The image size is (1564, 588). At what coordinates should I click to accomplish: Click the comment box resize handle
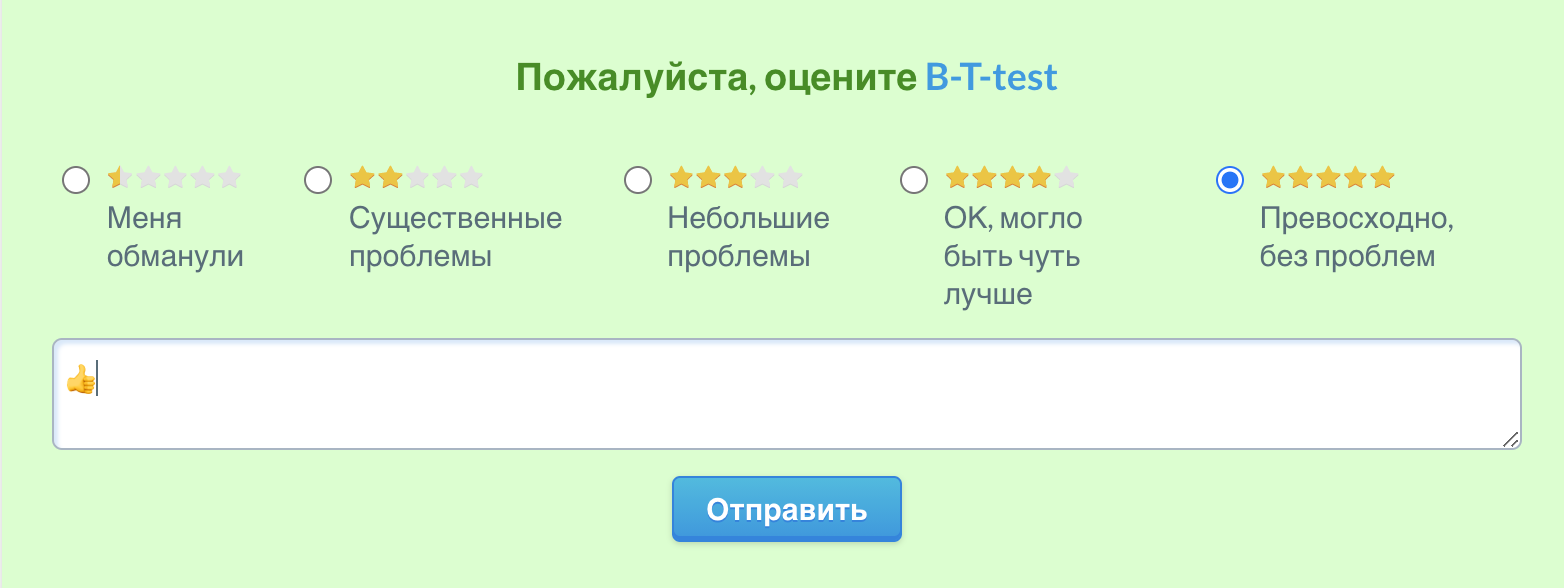click(x=1510, y=439)
